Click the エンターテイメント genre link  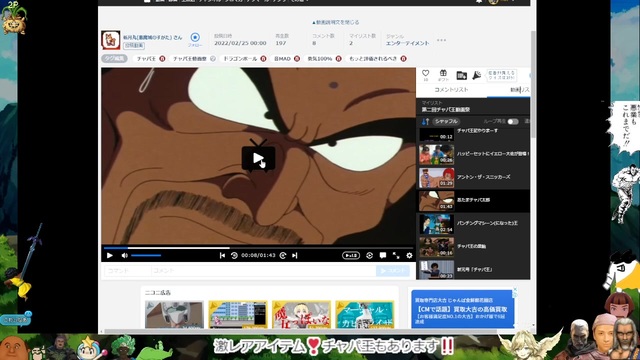pos(407,43)
